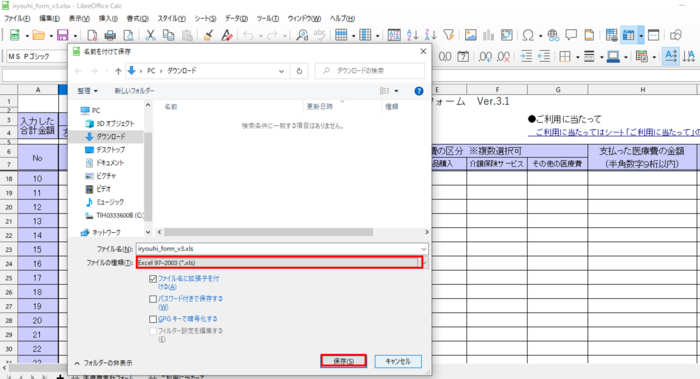The width and height of the screenshot is (700, 379).
Task: Open the データ(D) menu
Action: pos(236,18)
